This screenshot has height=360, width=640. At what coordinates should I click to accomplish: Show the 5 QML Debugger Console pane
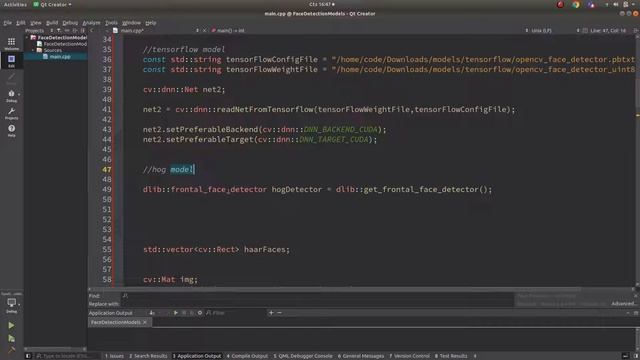point(303,356)
